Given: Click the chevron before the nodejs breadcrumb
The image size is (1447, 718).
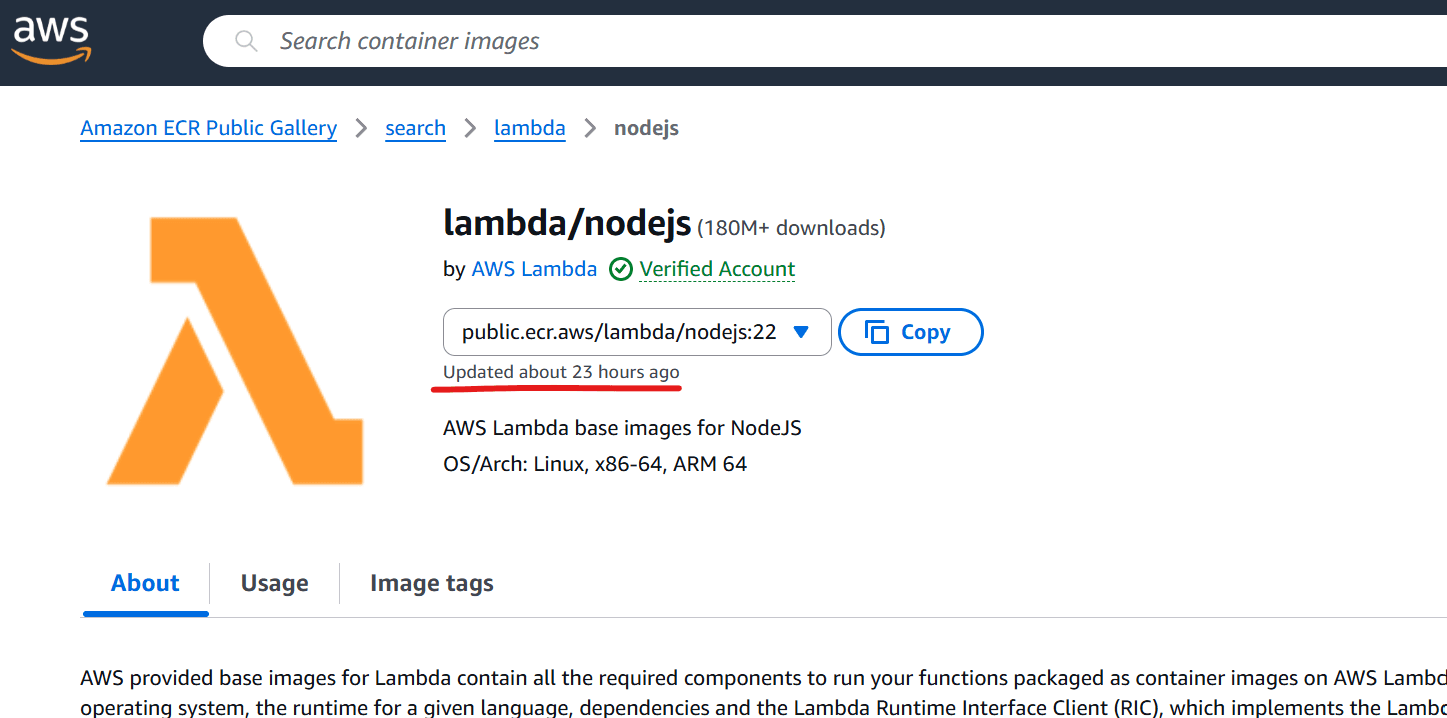Looking at the screenshot, I should point(590,128).
